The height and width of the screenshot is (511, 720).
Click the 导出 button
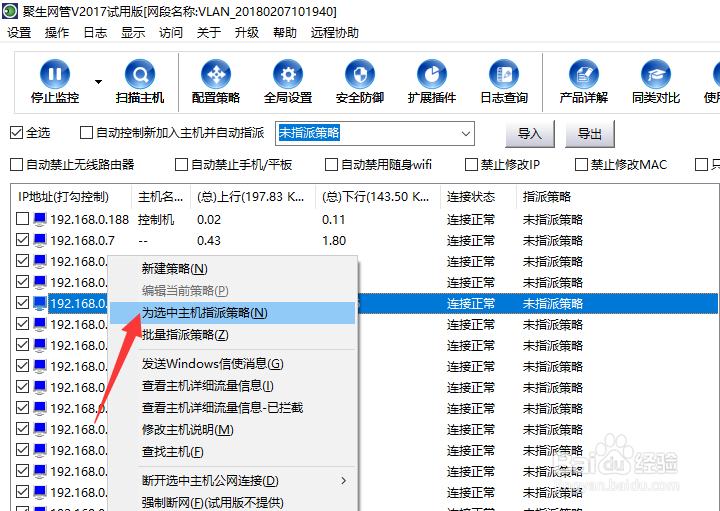(590, 134)
